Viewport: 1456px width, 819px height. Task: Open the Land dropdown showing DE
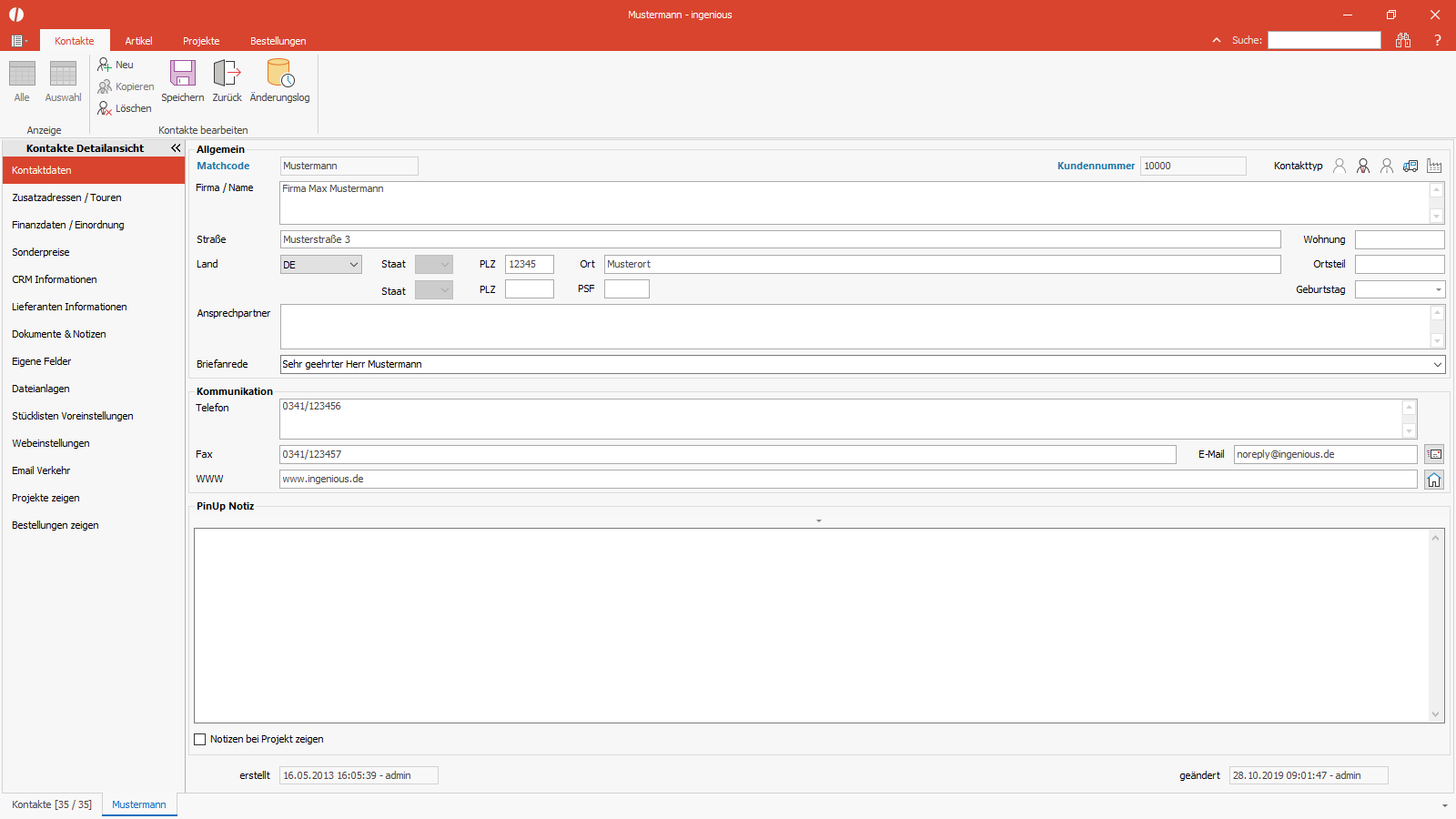tap(320, 265)
